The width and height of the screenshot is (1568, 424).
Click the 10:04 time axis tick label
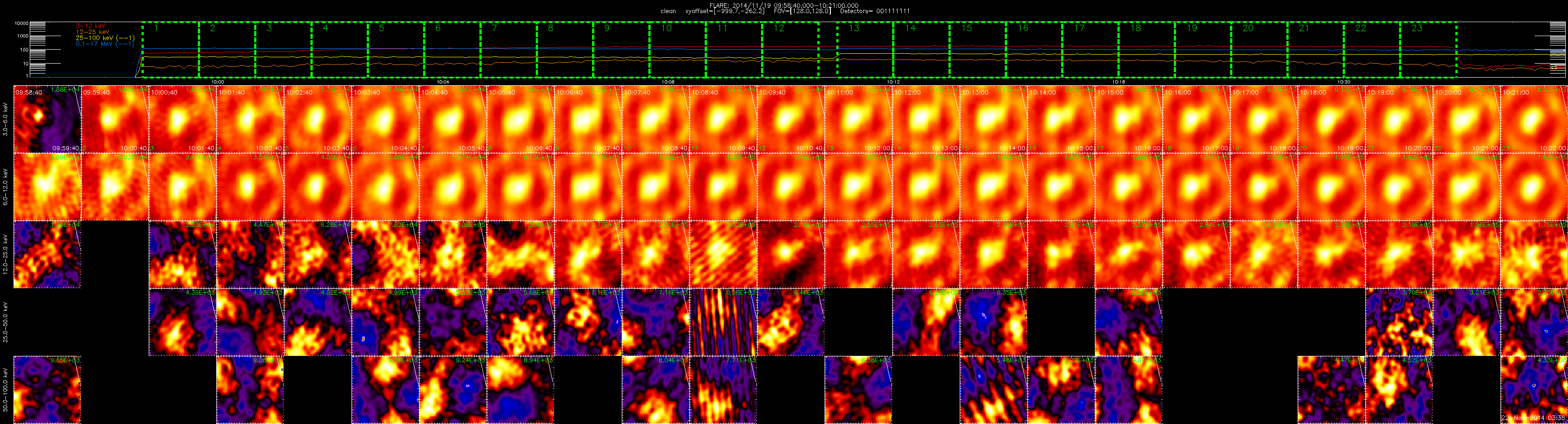tap(443, 82)
